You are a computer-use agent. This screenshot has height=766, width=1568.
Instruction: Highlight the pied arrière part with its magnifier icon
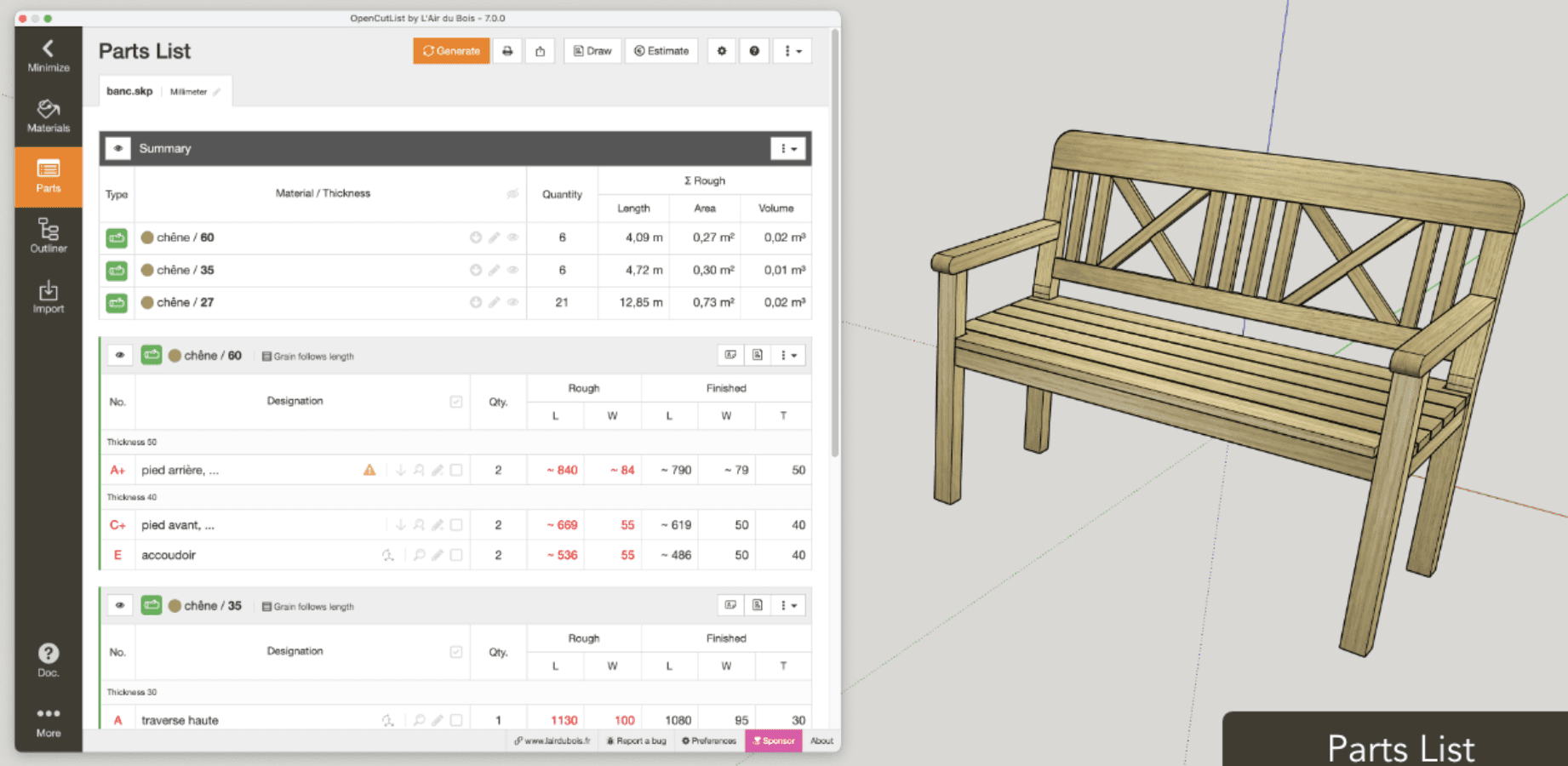click(419, 470)
